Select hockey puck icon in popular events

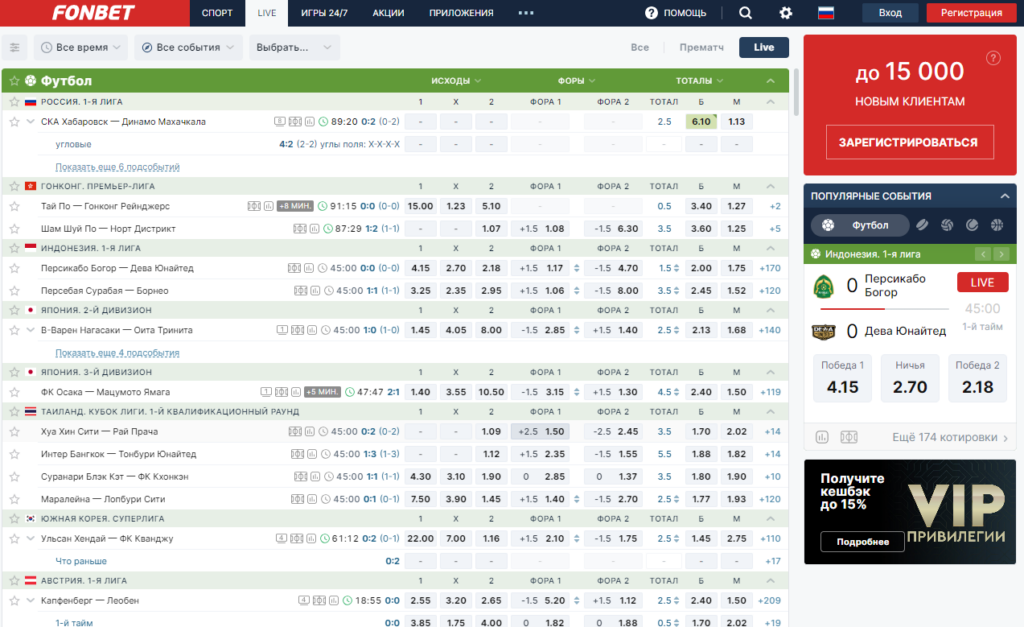(921, 225)
